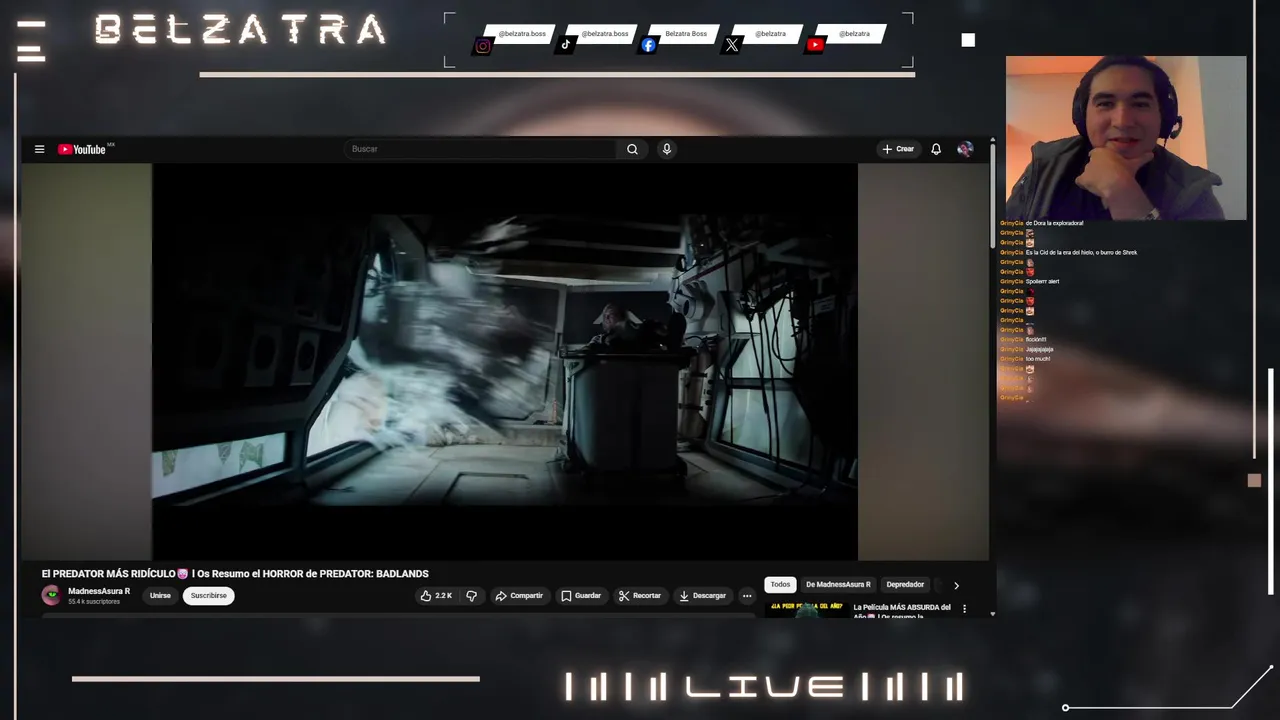Show more filter chips with arrow
1280x720 pixels.
coord(956,585)
